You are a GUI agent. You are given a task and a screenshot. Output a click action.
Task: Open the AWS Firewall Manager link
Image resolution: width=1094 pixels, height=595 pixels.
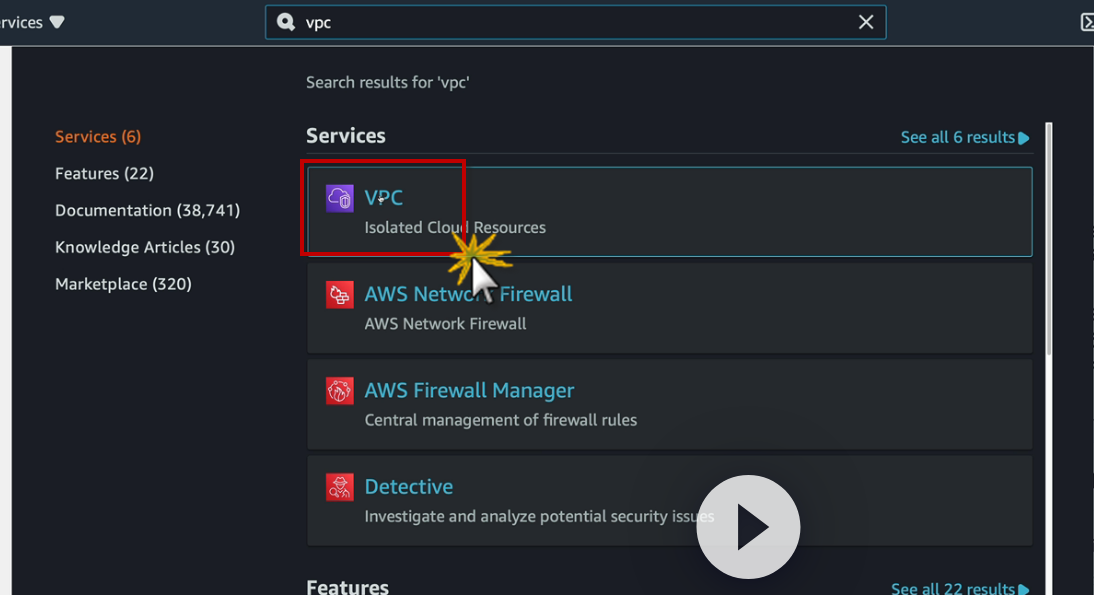pos(469,390)
